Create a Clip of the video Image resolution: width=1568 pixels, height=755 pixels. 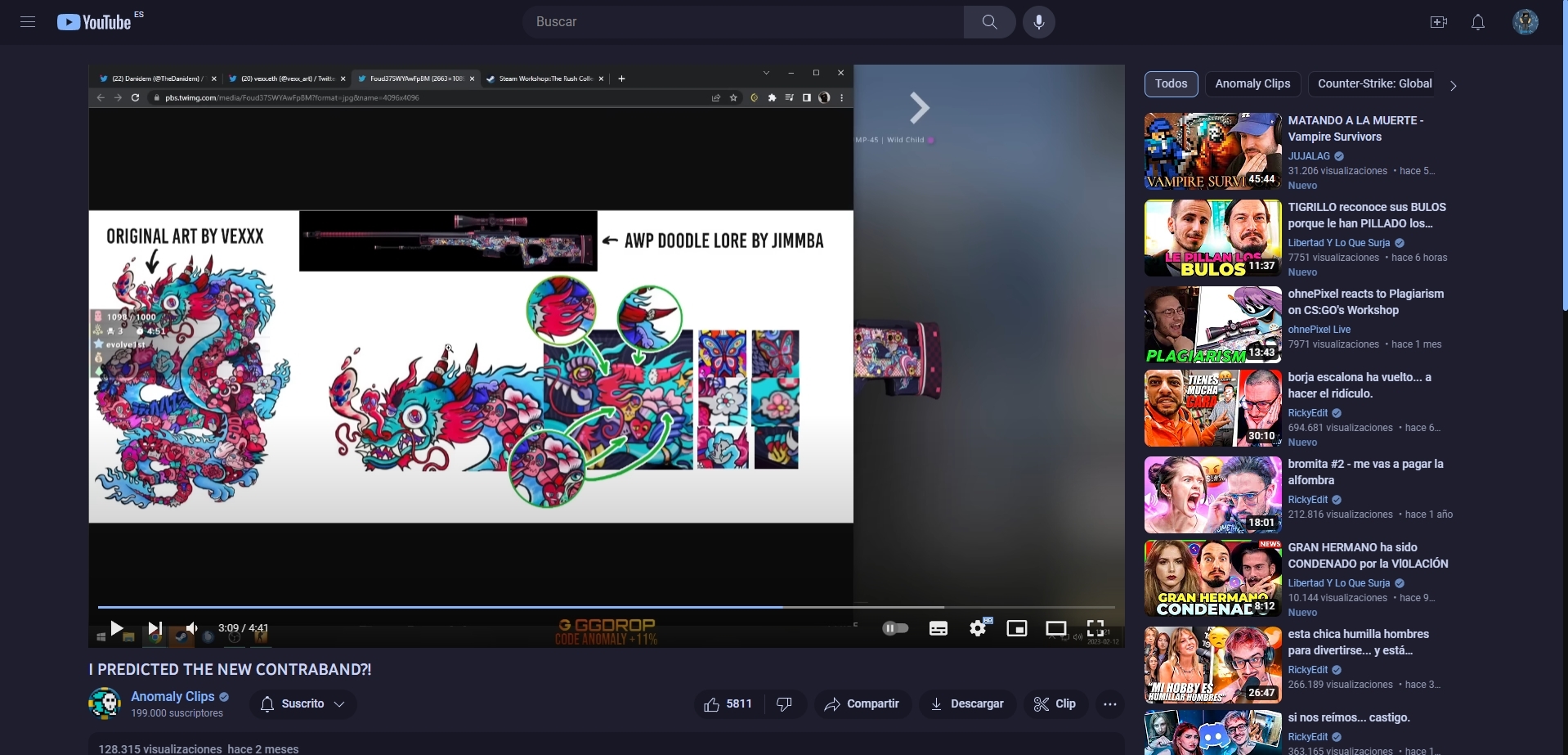click(x=1055, y=704)
